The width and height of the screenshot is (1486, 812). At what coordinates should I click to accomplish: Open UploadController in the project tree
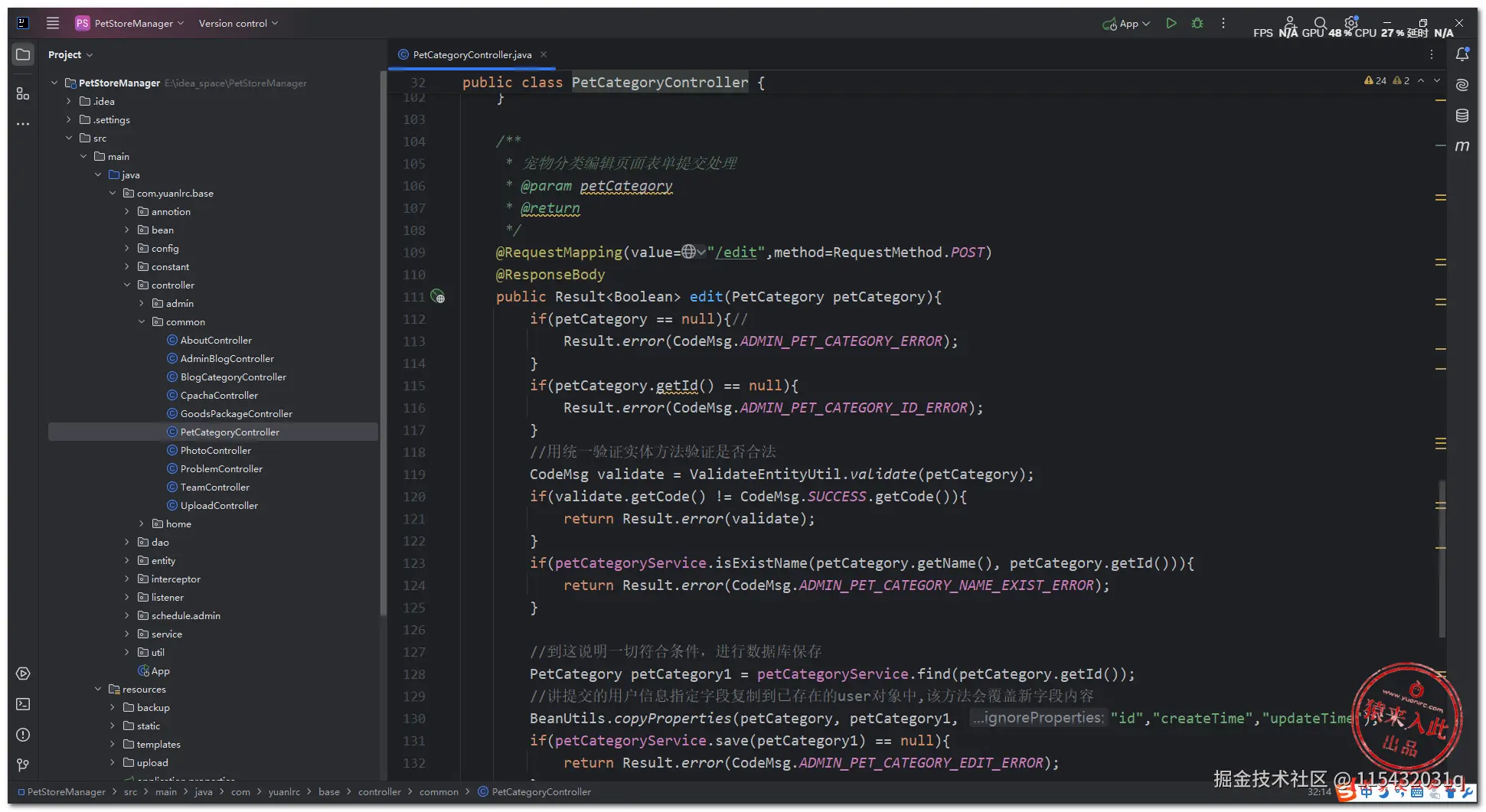tap(219, 505)
